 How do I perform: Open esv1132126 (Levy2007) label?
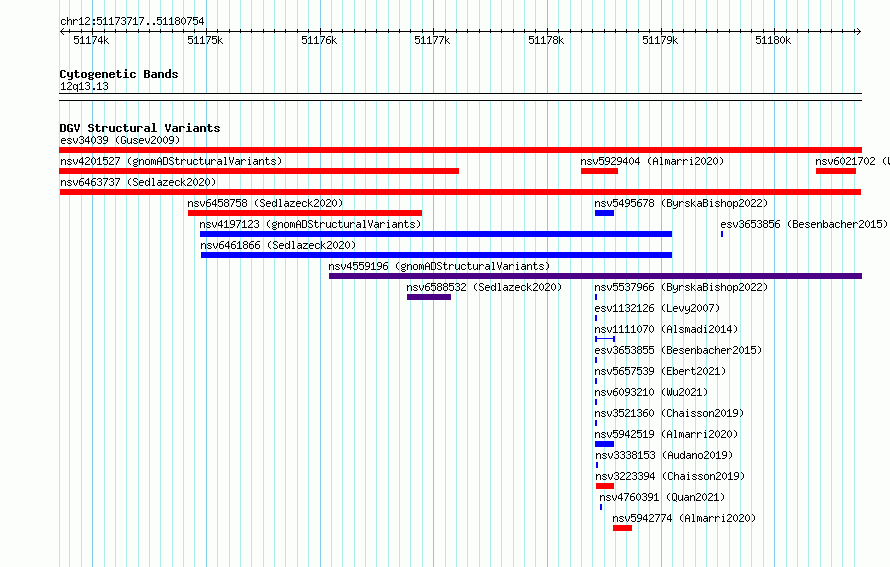pos(657,308)
